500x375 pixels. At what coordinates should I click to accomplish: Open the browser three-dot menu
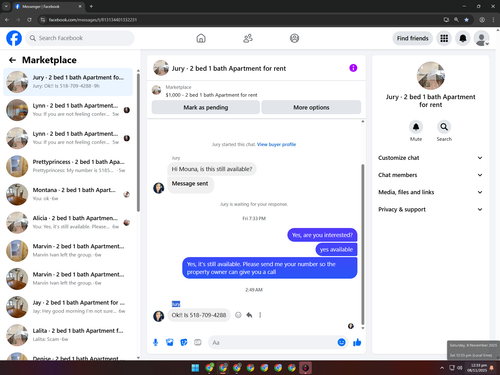coord(493,20)
